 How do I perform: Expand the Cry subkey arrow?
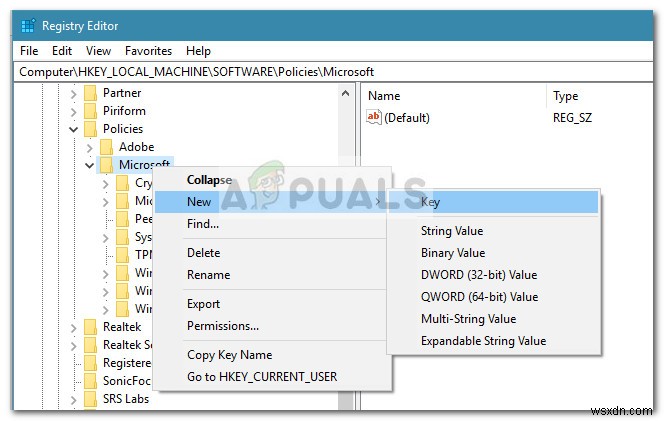point(105,184)
